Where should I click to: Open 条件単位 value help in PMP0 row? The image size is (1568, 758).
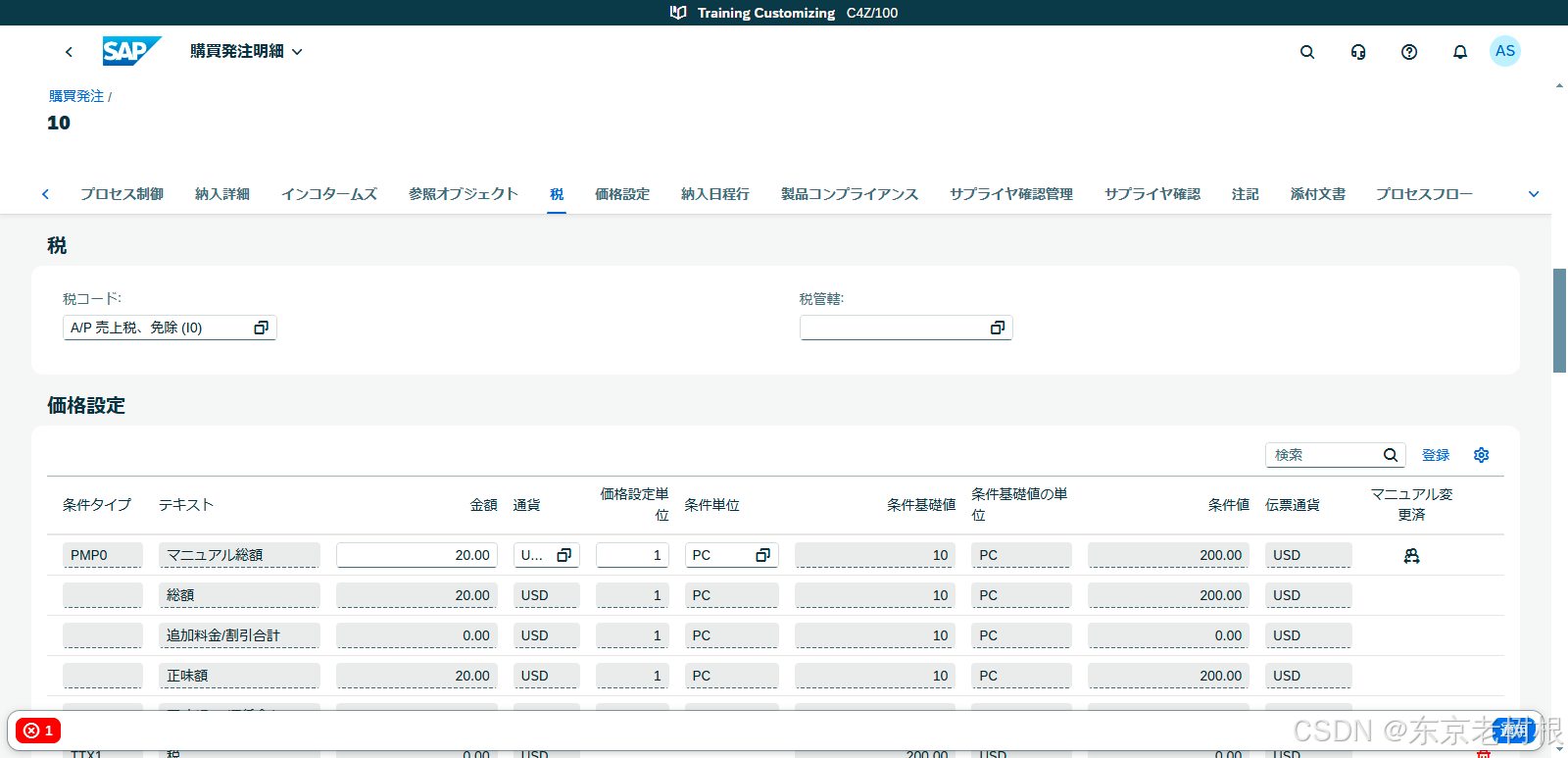point(763,555)
